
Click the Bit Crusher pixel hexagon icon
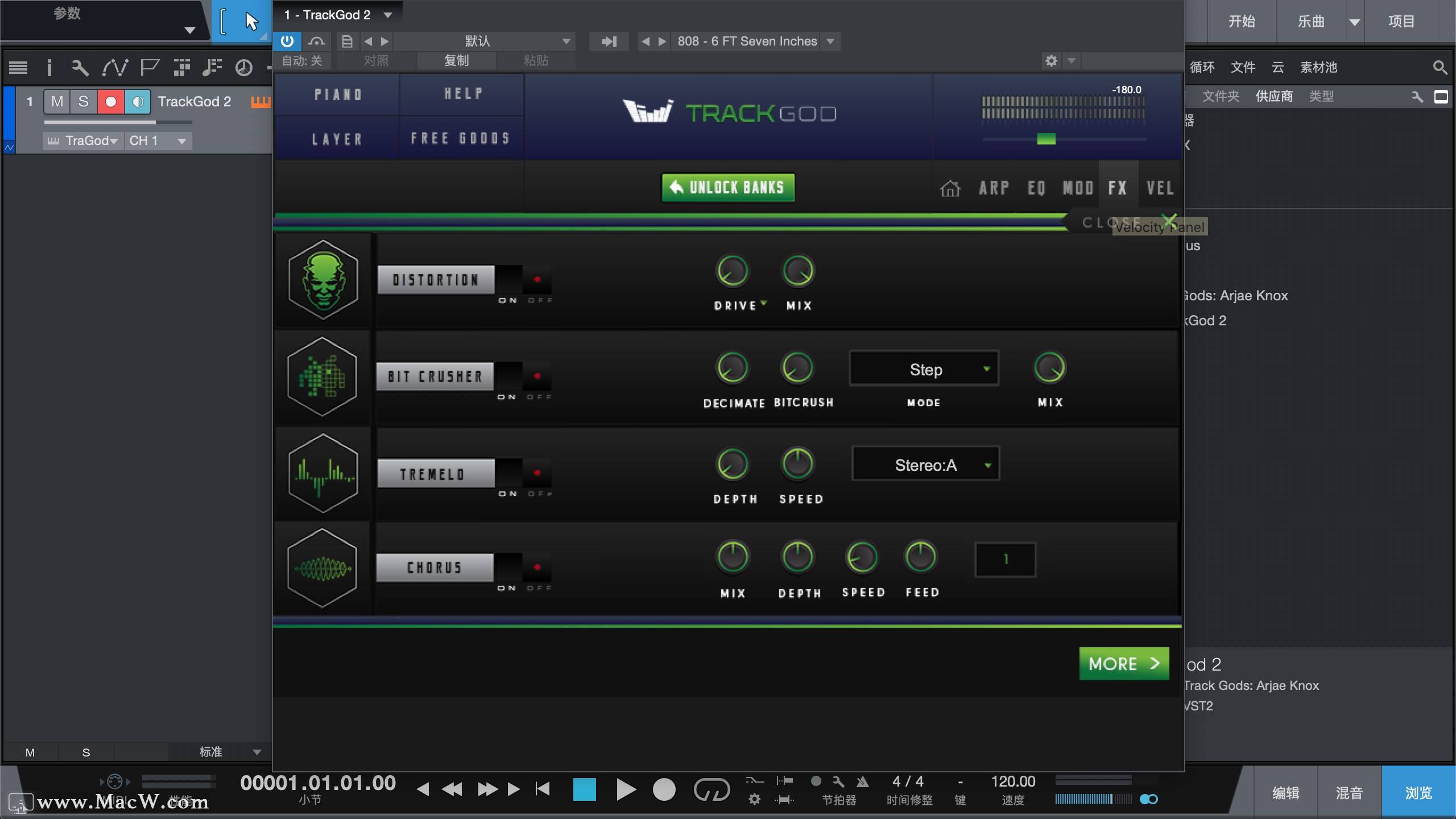pyautogui.click(x=322, y=377)
